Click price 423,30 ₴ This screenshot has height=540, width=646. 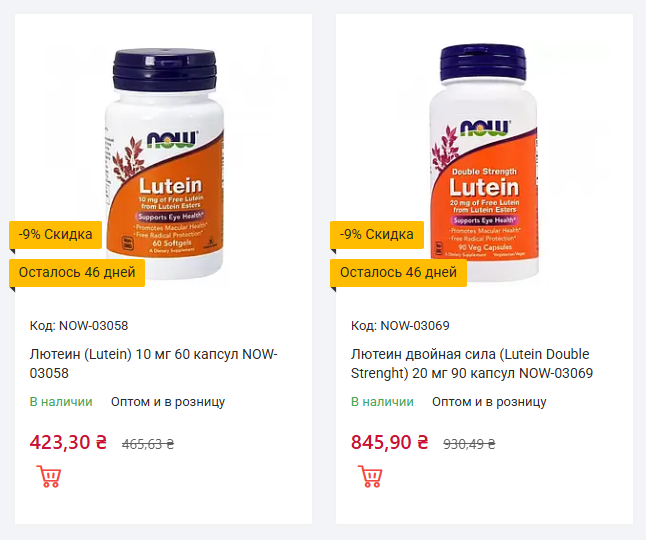pos(68,442)
